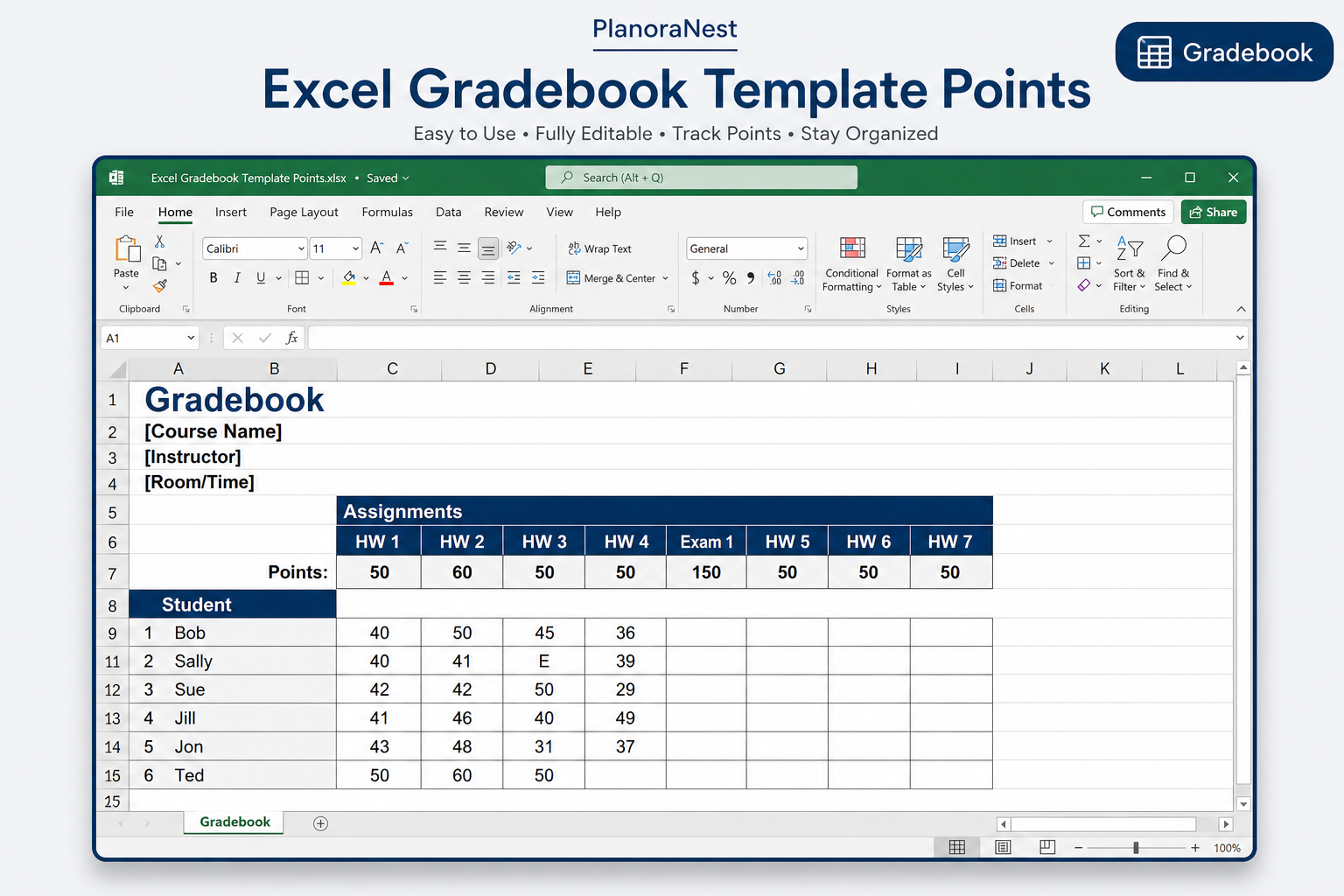Click the vertical scrollbar down arrow

click(x=1243, y=804)
